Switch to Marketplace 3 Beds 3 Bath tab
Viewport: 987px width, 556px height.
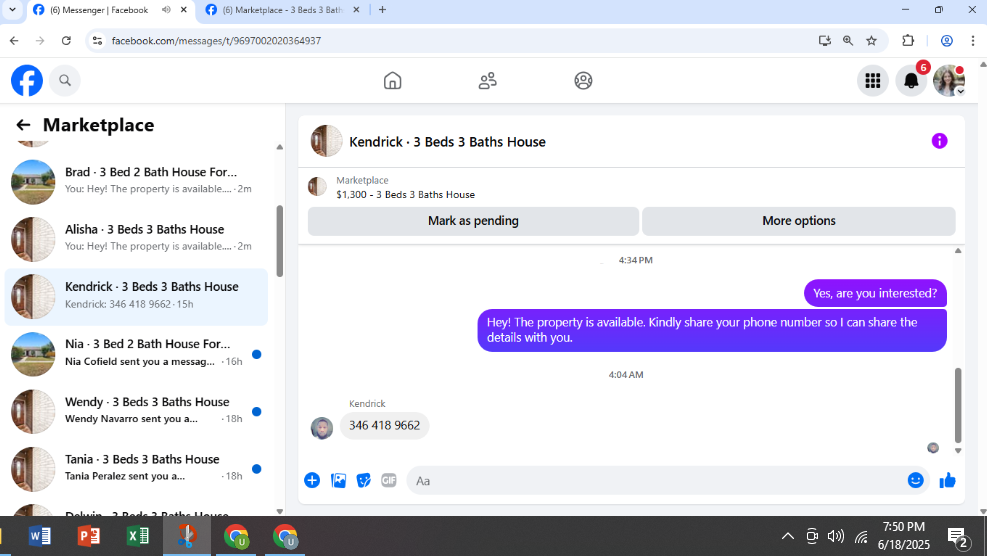coord(282,10)
